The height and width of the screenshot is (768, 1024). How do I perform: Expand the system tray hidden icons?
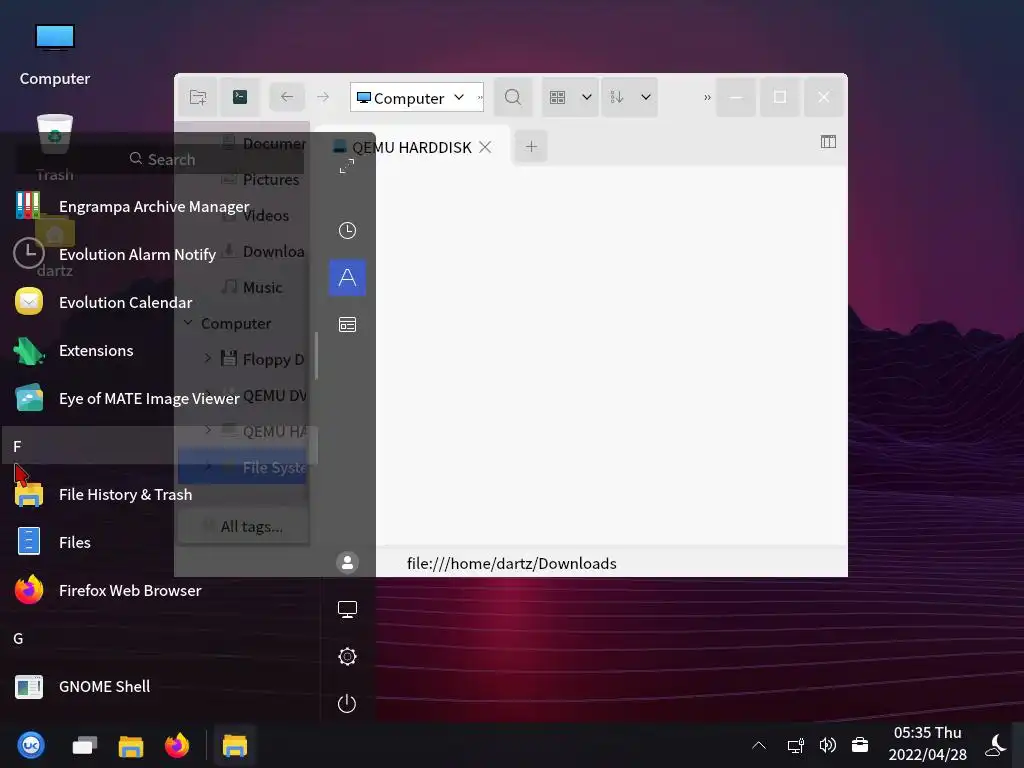point(759,744)
